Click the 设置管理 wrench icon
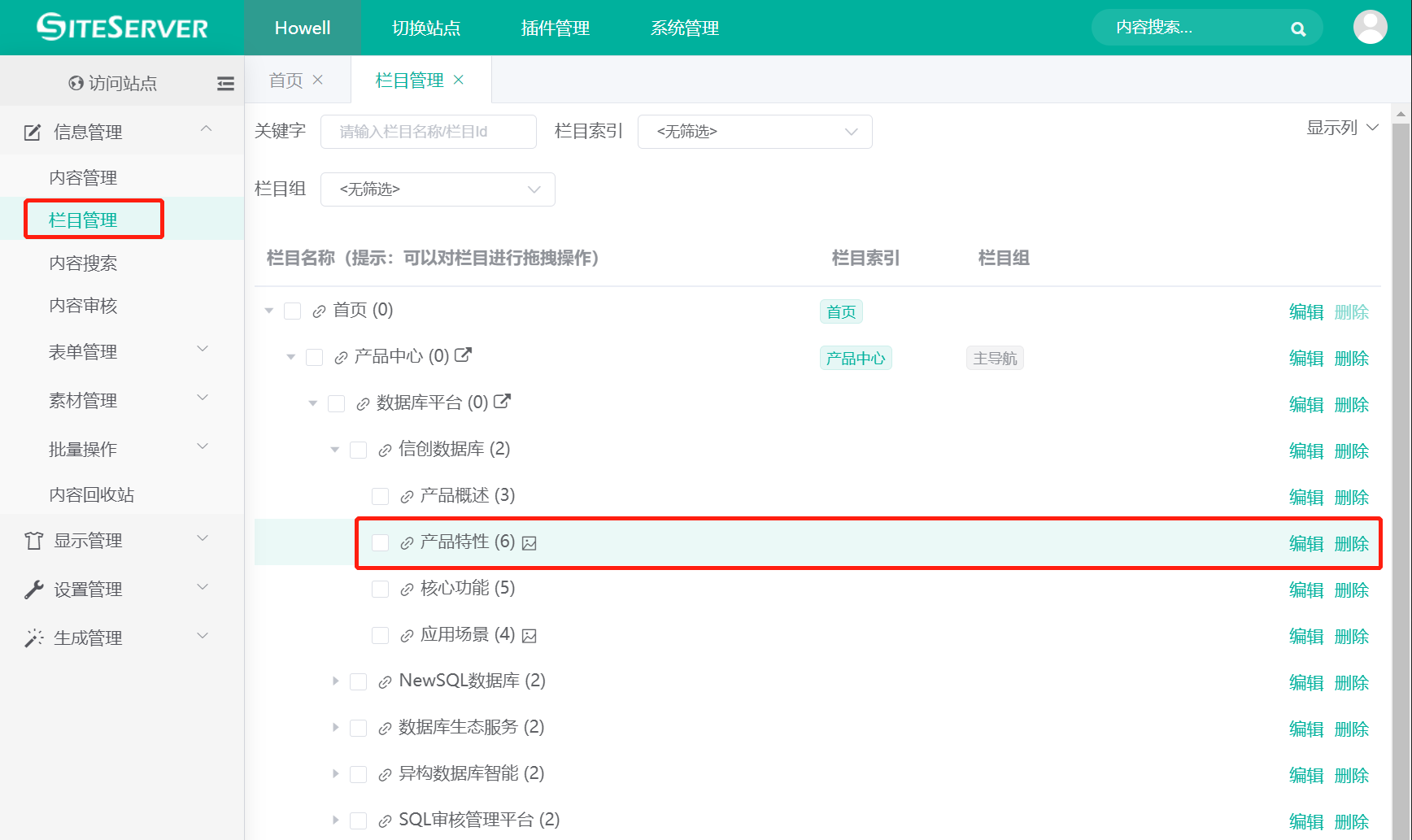This screenshot has height=840, width=1412. click(x=33, y=590)
